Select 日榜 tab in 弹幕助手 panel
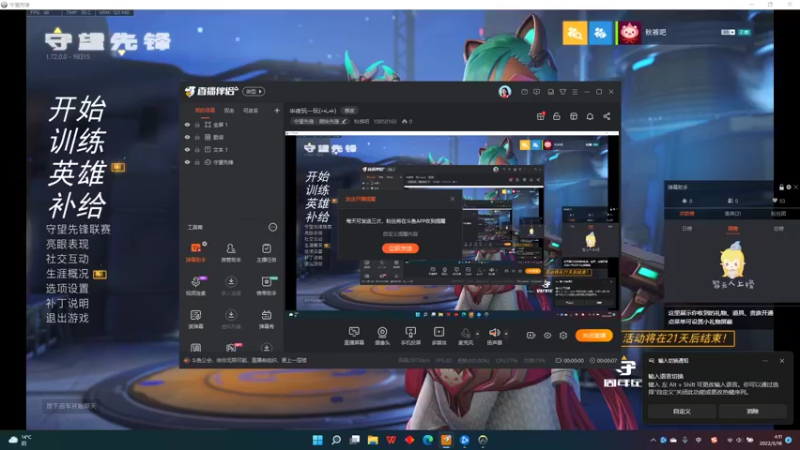Viewport: 800px width, 450px height. click(x=687, y=229)
